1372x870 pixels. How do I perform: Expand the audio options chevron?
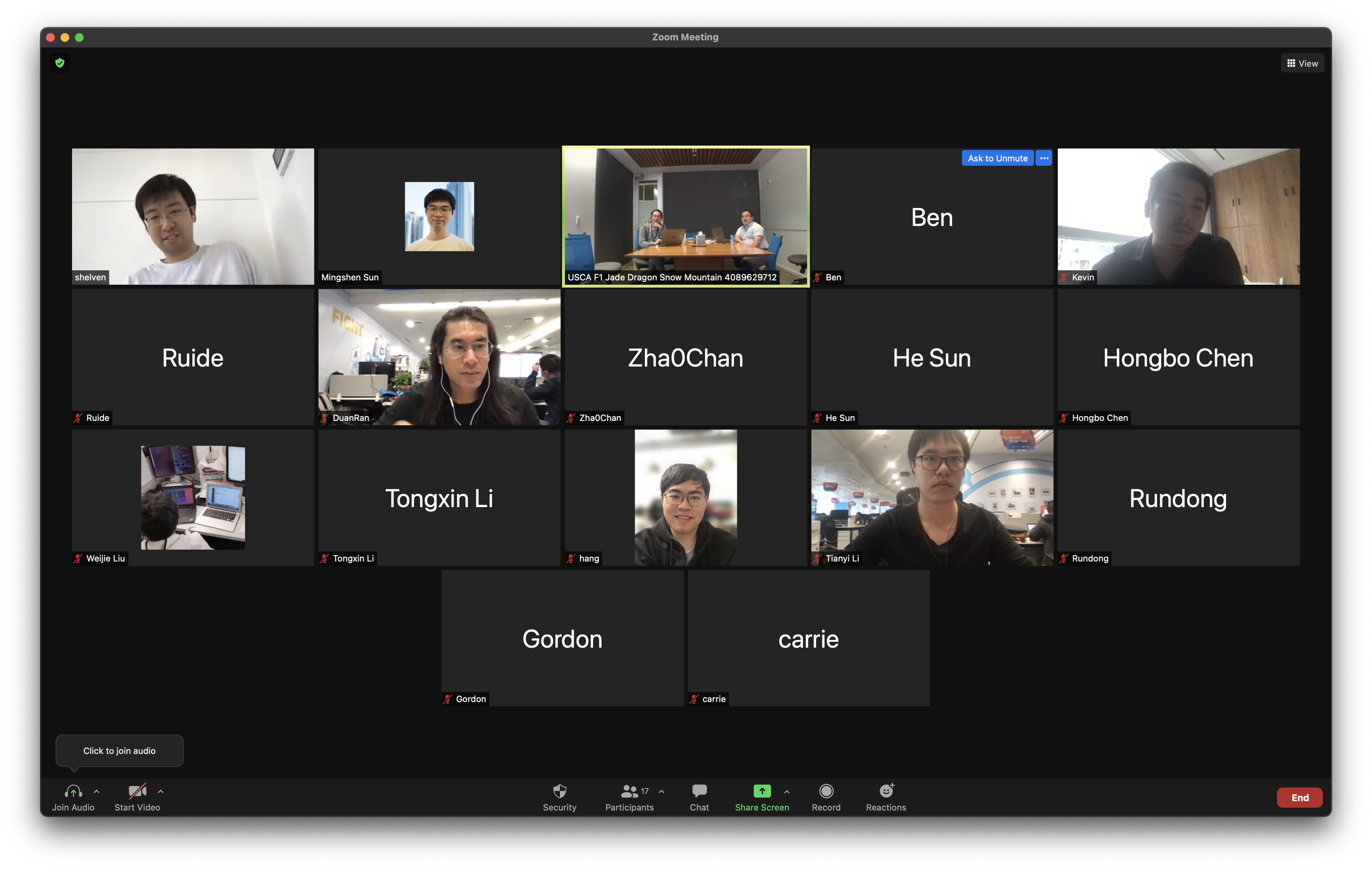click(x=97, y=791)
